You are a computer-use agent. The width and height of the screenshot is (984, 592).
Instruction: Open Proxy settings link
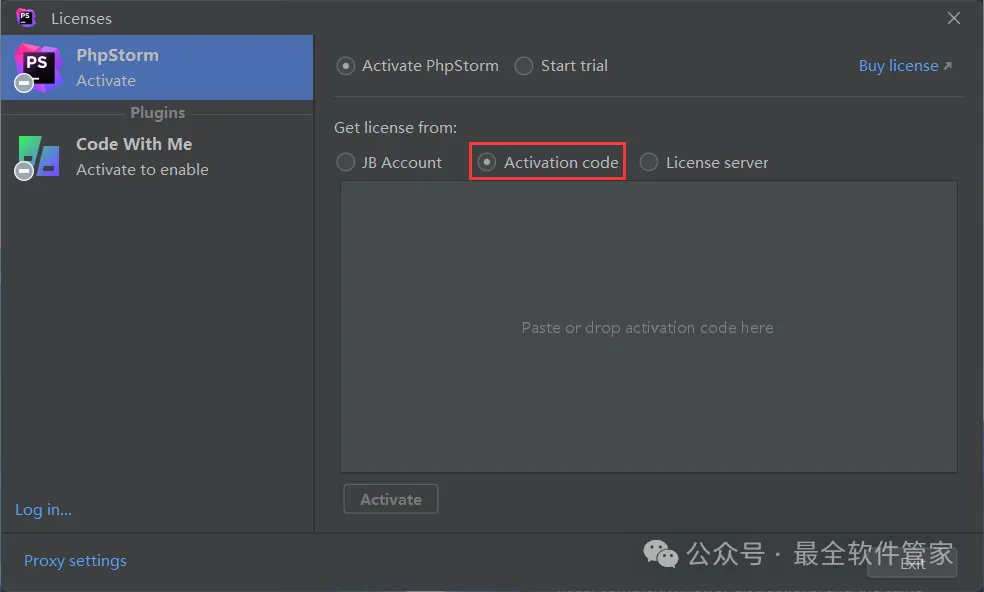[75, 561]
